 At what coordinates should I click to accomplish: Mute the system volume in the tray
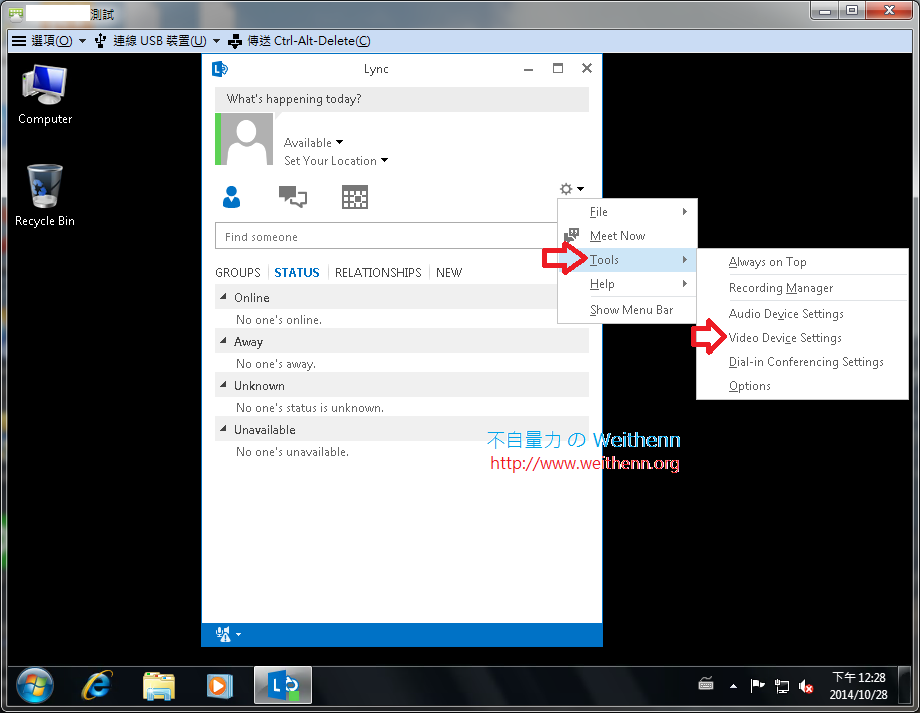coord(806,687)
